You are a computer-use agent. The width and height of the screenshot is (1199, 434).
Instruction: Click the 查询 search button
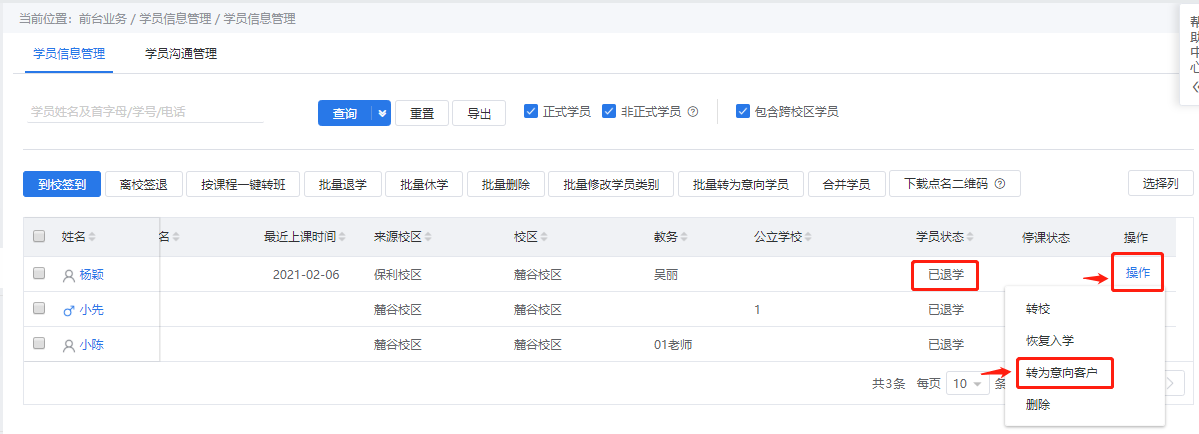(x=345, y=113)
